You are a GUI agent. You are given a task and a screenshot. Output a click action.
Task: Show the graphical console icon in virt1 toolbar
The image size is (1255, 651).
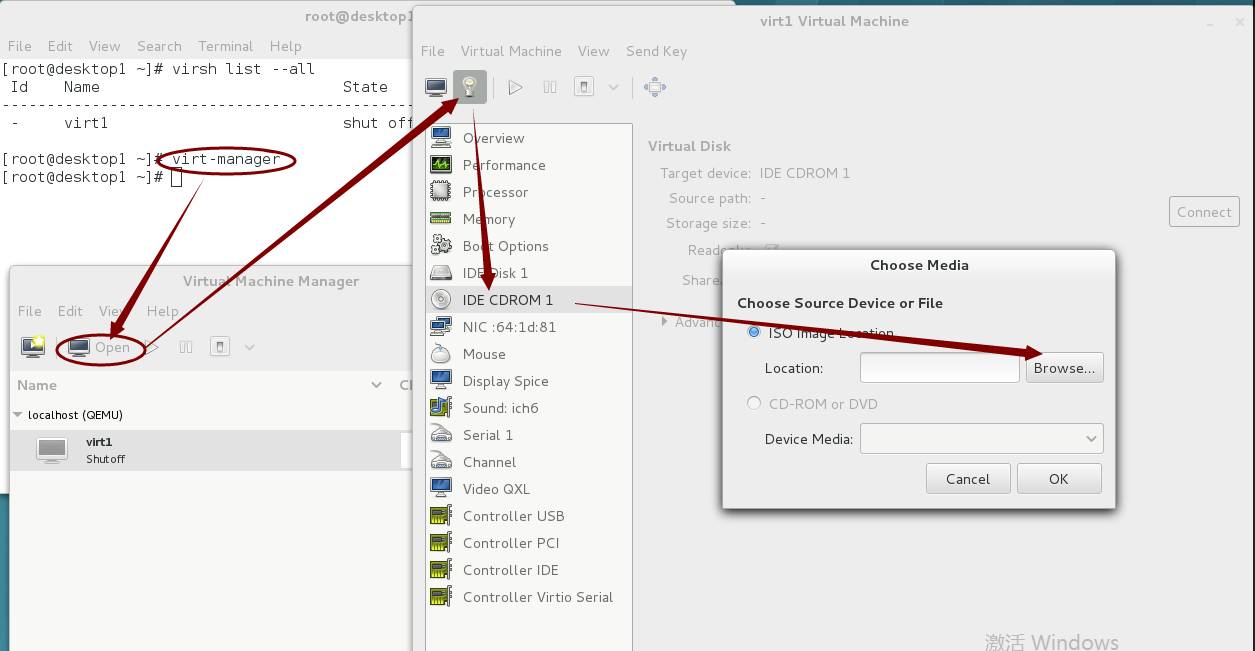tap(436, 87)
